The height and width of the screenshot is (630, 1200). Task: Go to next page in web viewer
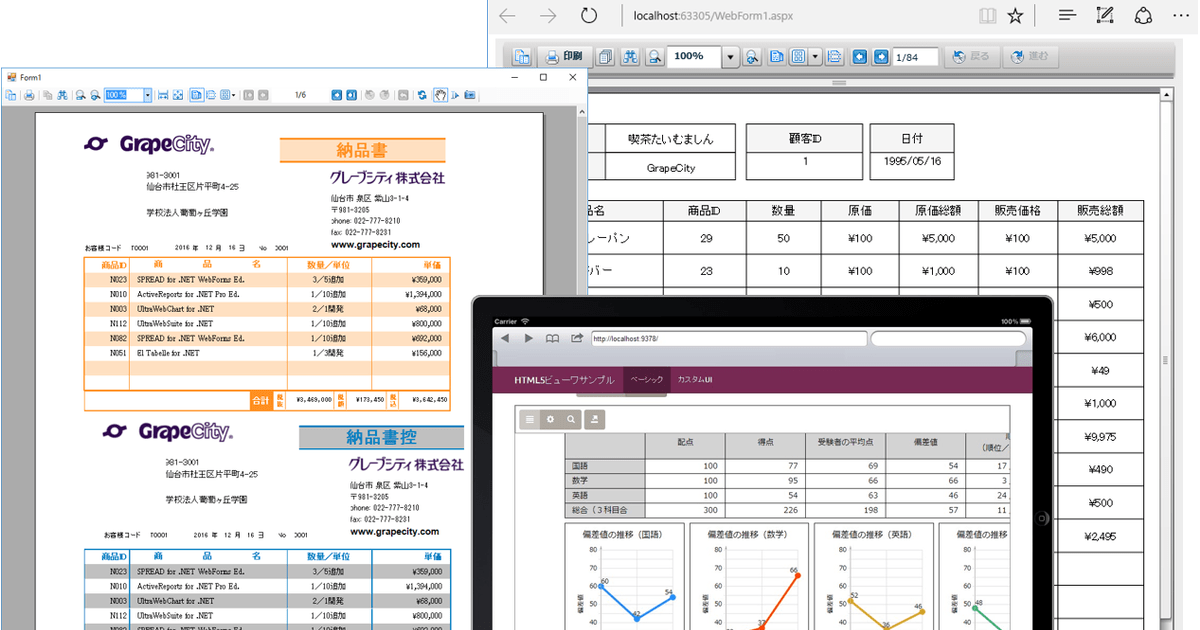pos(881,57)
